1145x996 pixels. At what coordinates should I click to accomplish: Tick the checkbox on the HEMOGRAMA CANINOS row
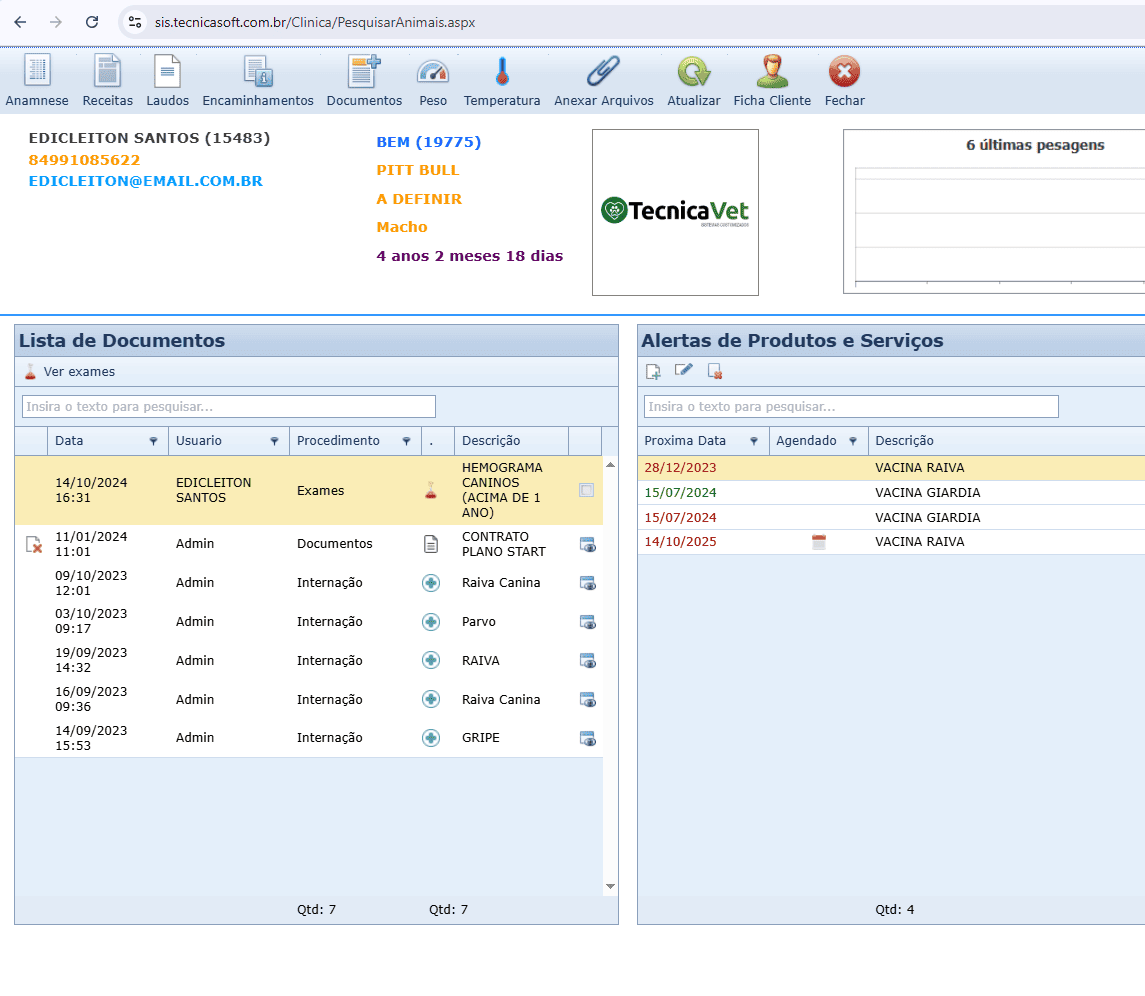click(587, 490)
